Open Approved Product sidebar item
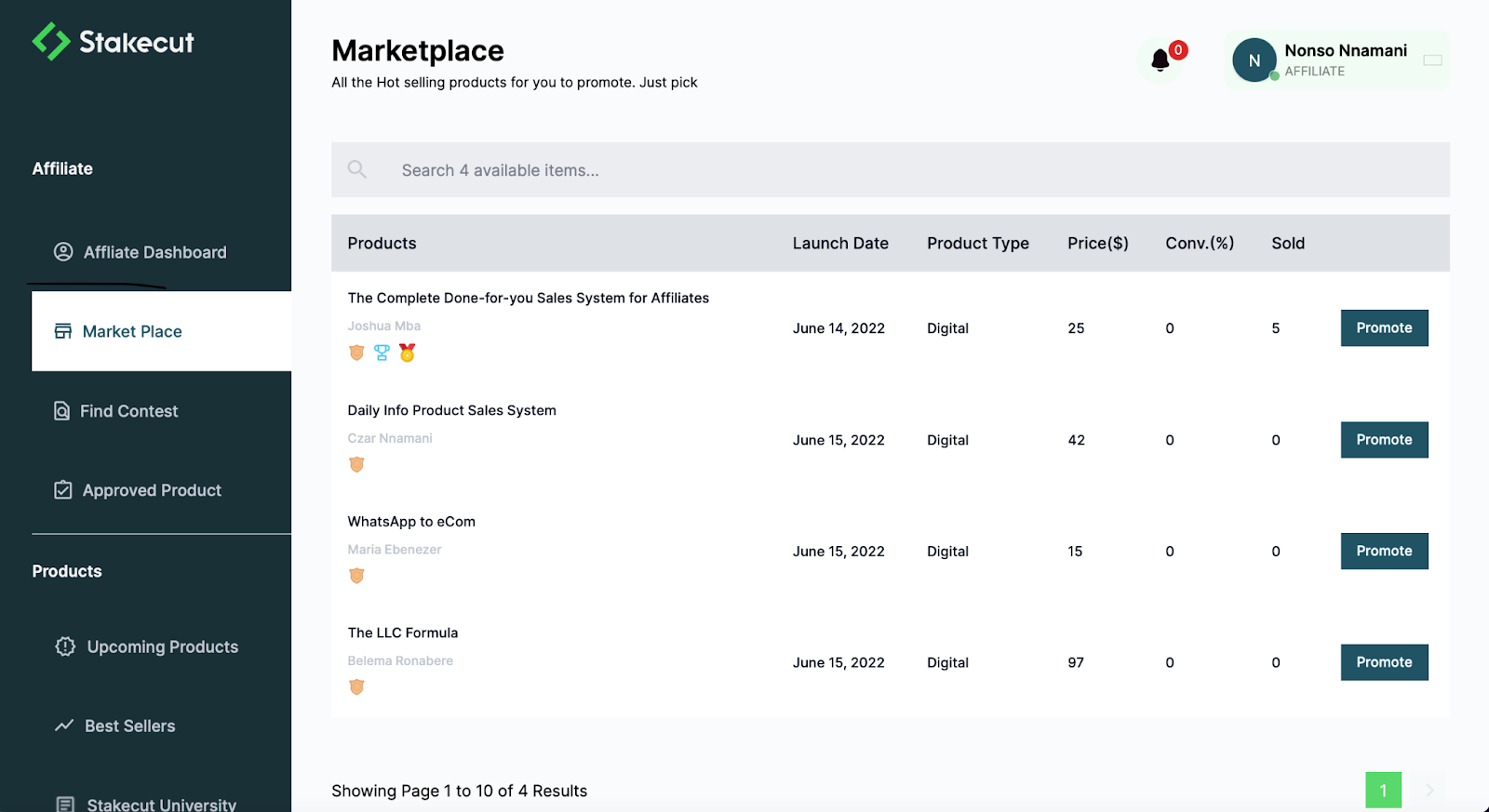The width and height of the screenshot is (1489, 812). click(152, 490)
